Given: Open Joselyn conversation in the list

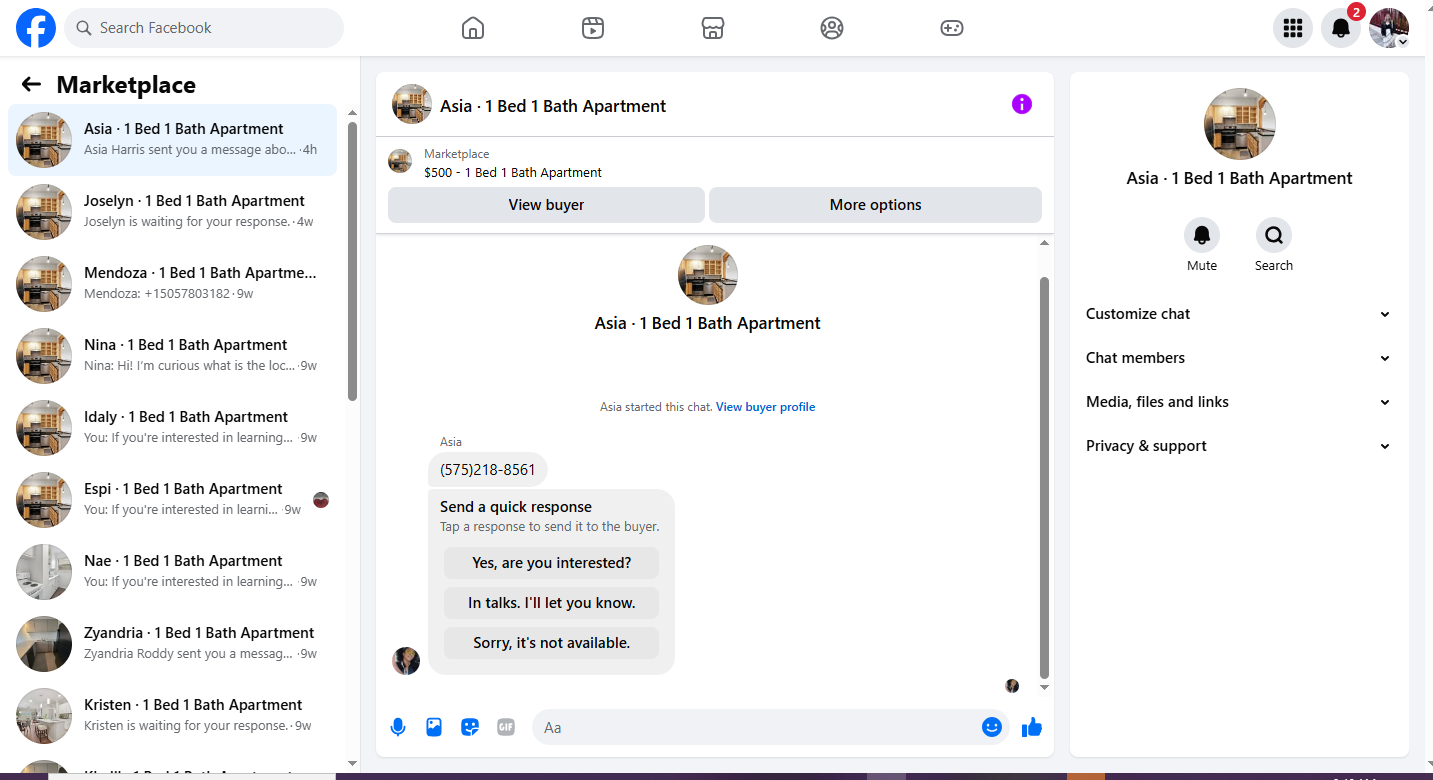Looking at the screenshot, I should tap(173, 212).
